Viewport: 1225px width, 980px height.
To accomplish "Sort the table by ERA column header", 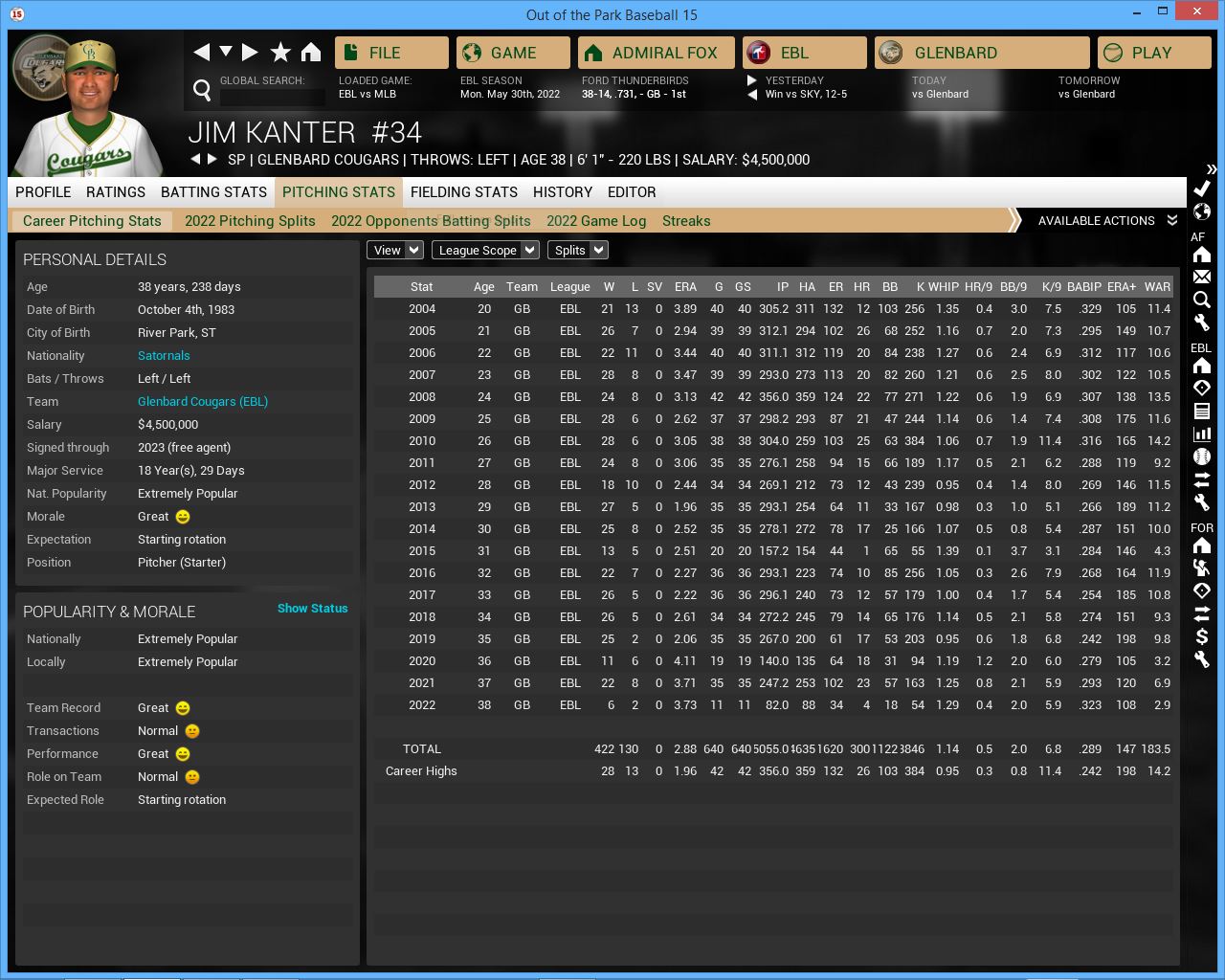I will (685, 286).
